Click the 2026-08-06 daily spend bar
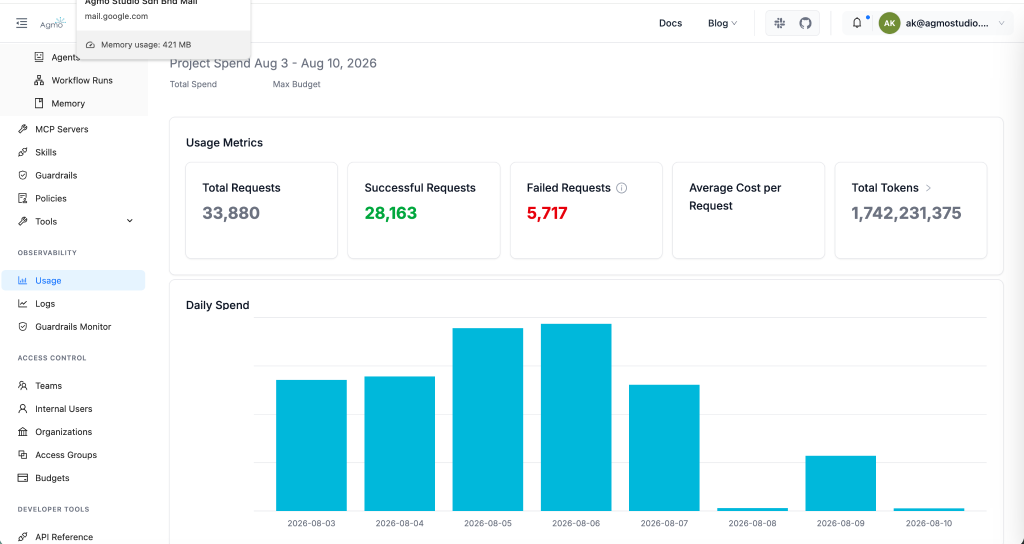1024x544 pixels. click(576, 417)
